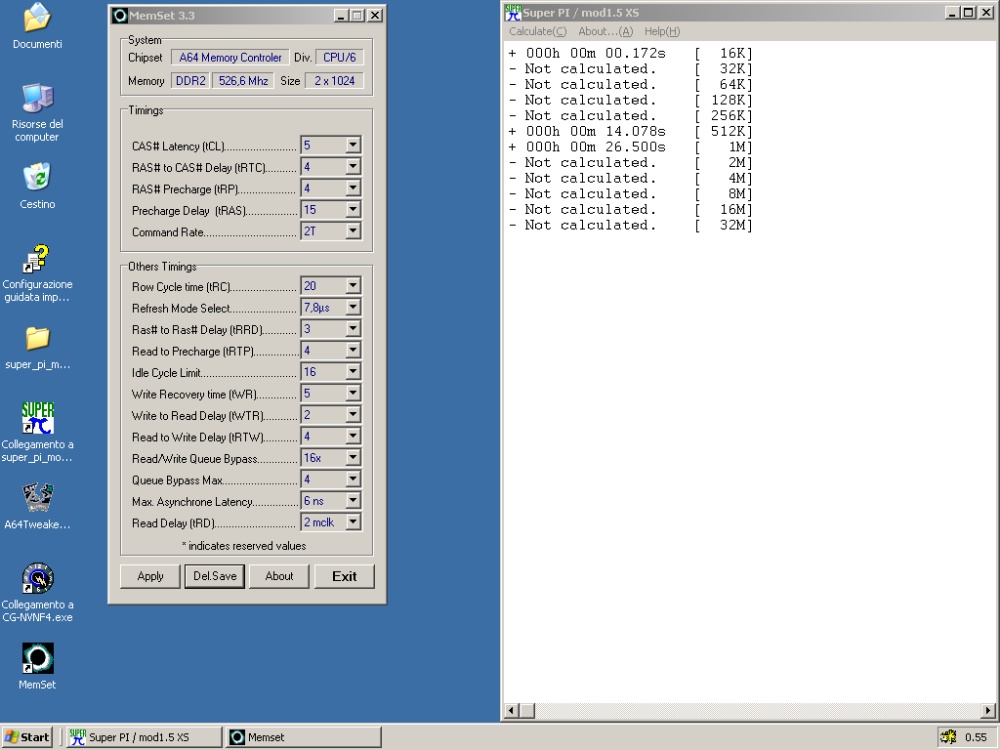The width and height of the screenshot is (1000, 750).
Task: Click Super PI horizontal scrollbar left arrow
Action: [x=511, y=710]
